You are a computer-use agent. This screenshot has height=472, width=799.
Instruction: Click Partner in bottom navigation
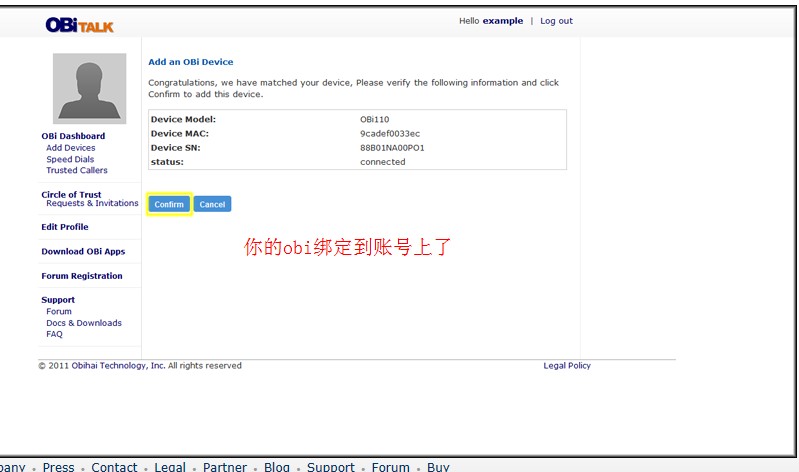(225, 467)
